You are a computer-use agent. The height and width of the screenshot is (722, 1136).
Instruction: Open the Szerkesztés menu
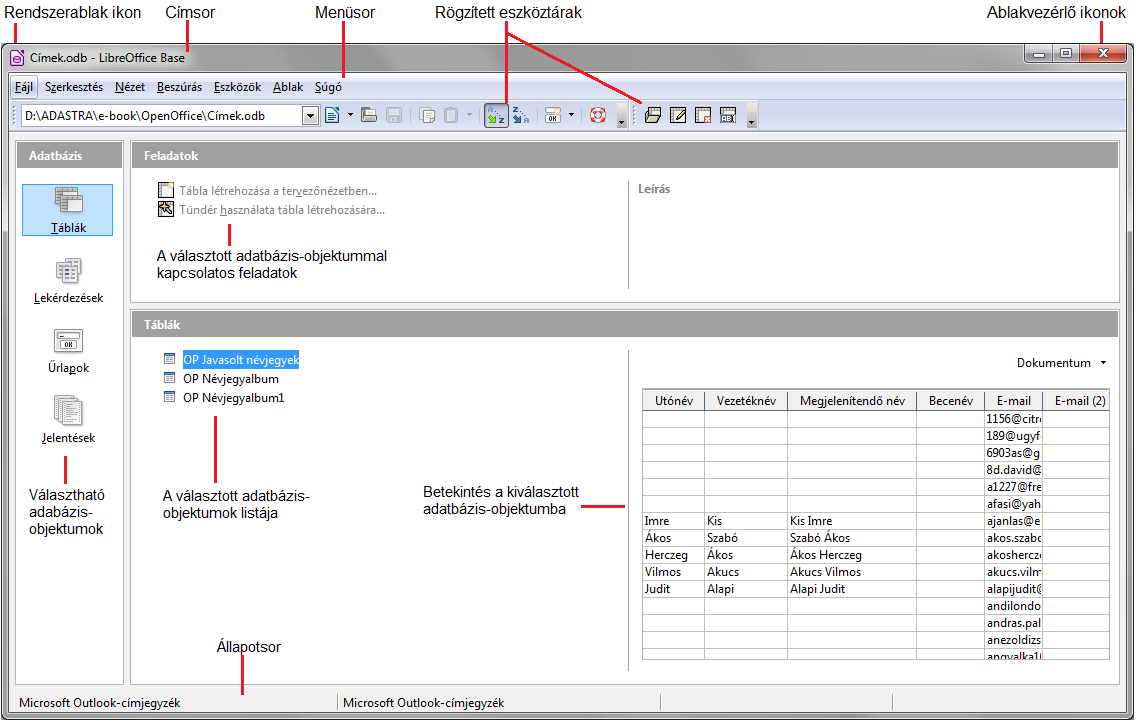74,87
